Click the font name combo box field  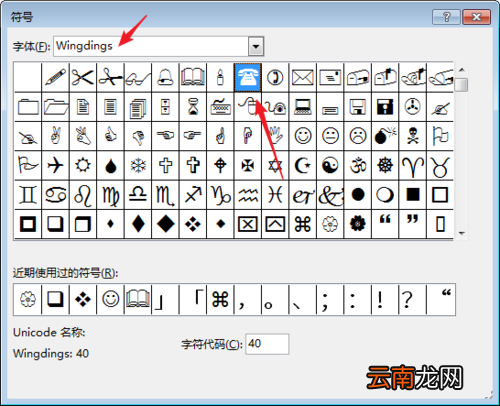[x=158, y=46]
